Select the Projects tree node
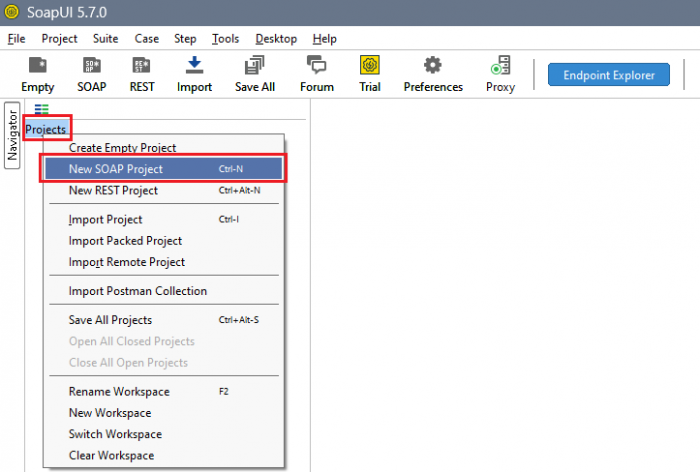This screenshot has height=472, width=700. (46, 129)
